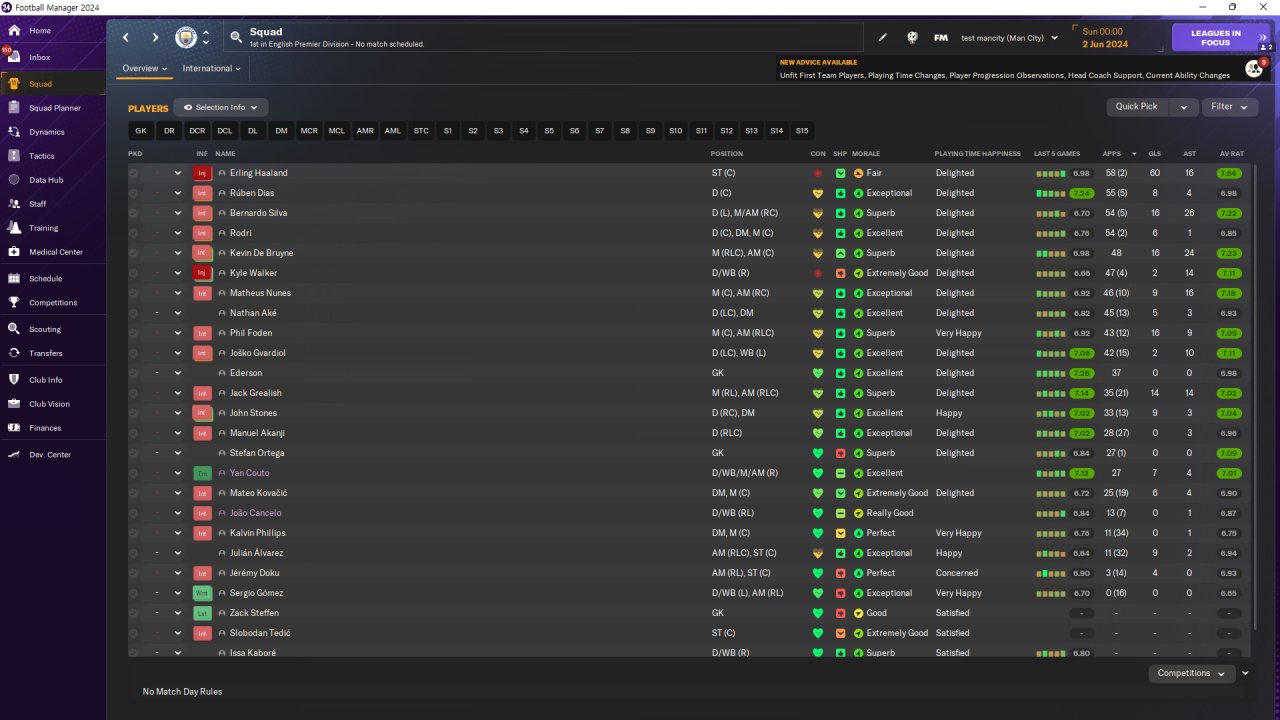Select the GK position slot

[141, 131]
